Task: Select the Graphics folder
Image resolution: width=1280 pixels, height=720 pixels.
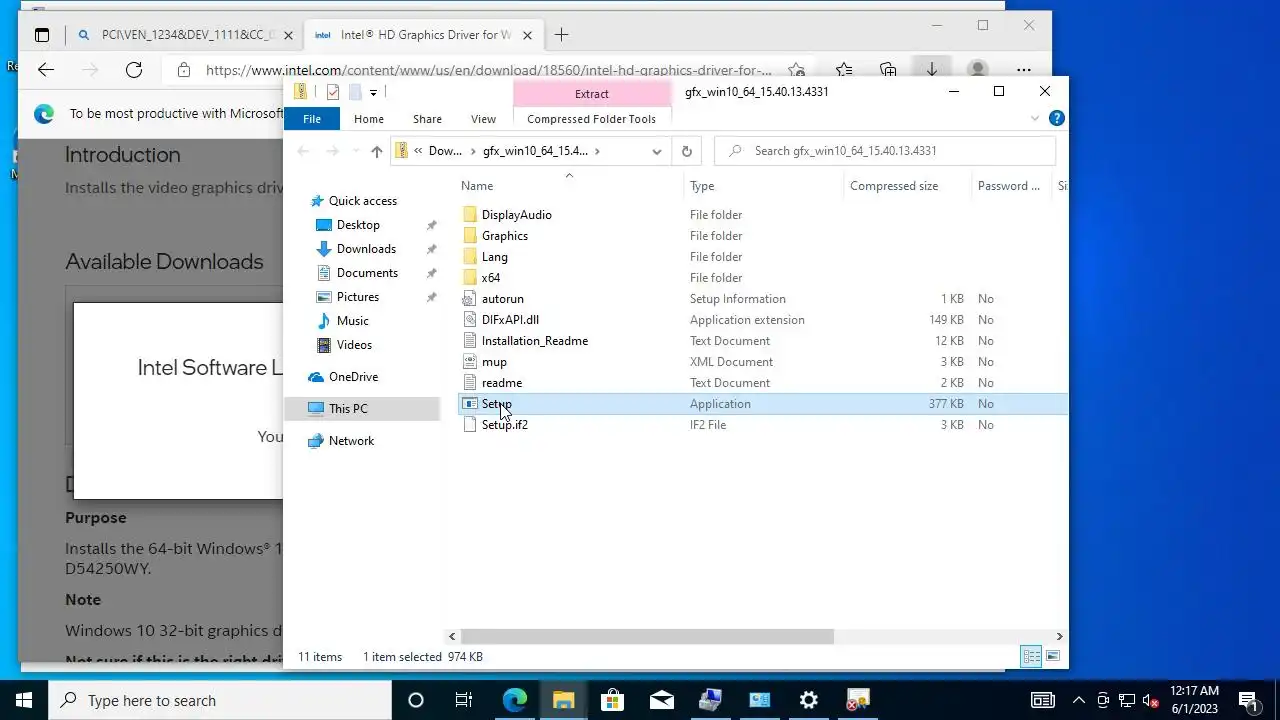Action: click(x=505, y=236)
